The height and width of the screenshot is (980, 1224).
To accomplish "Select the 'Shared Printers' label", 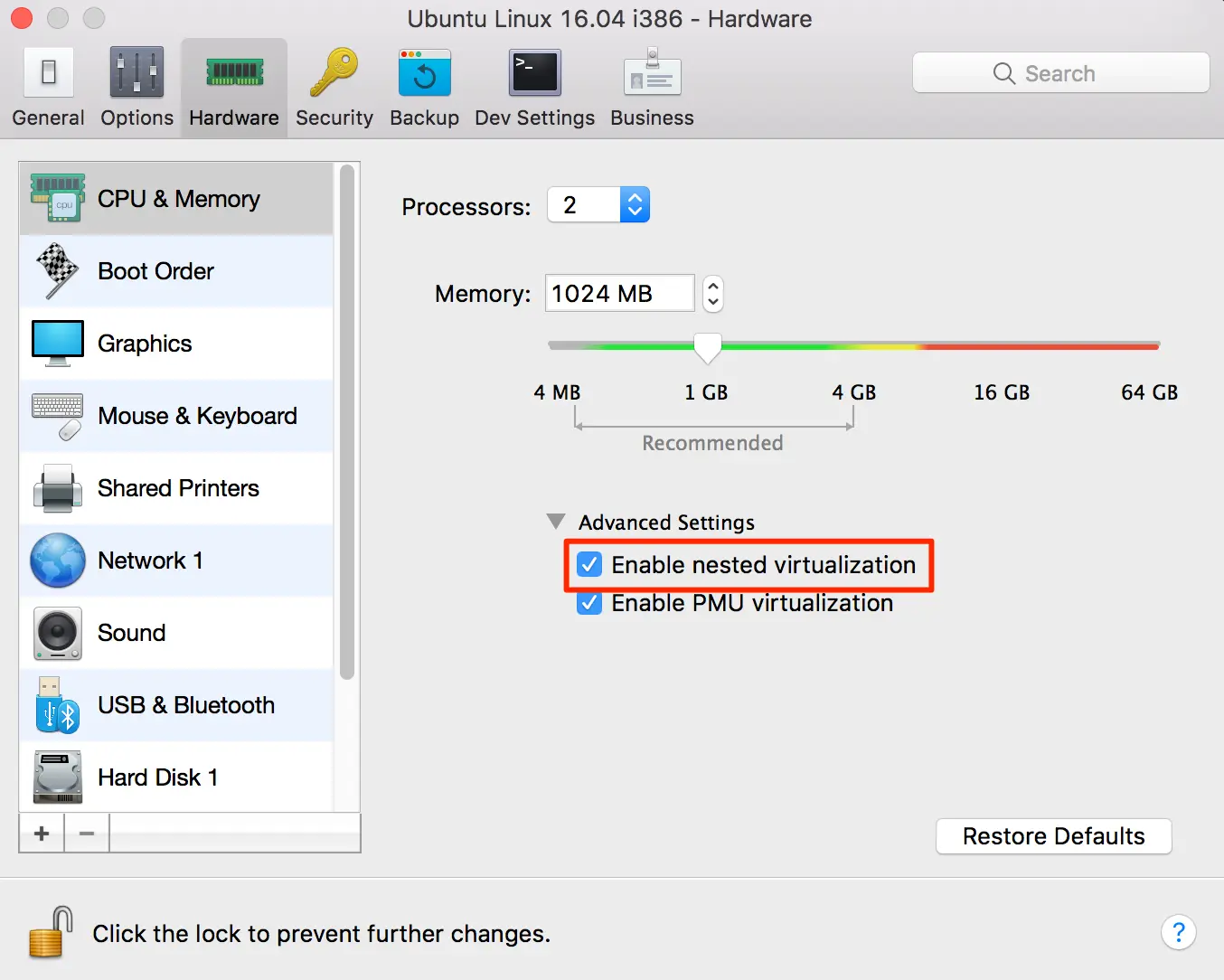I will [x=178, y=488].
